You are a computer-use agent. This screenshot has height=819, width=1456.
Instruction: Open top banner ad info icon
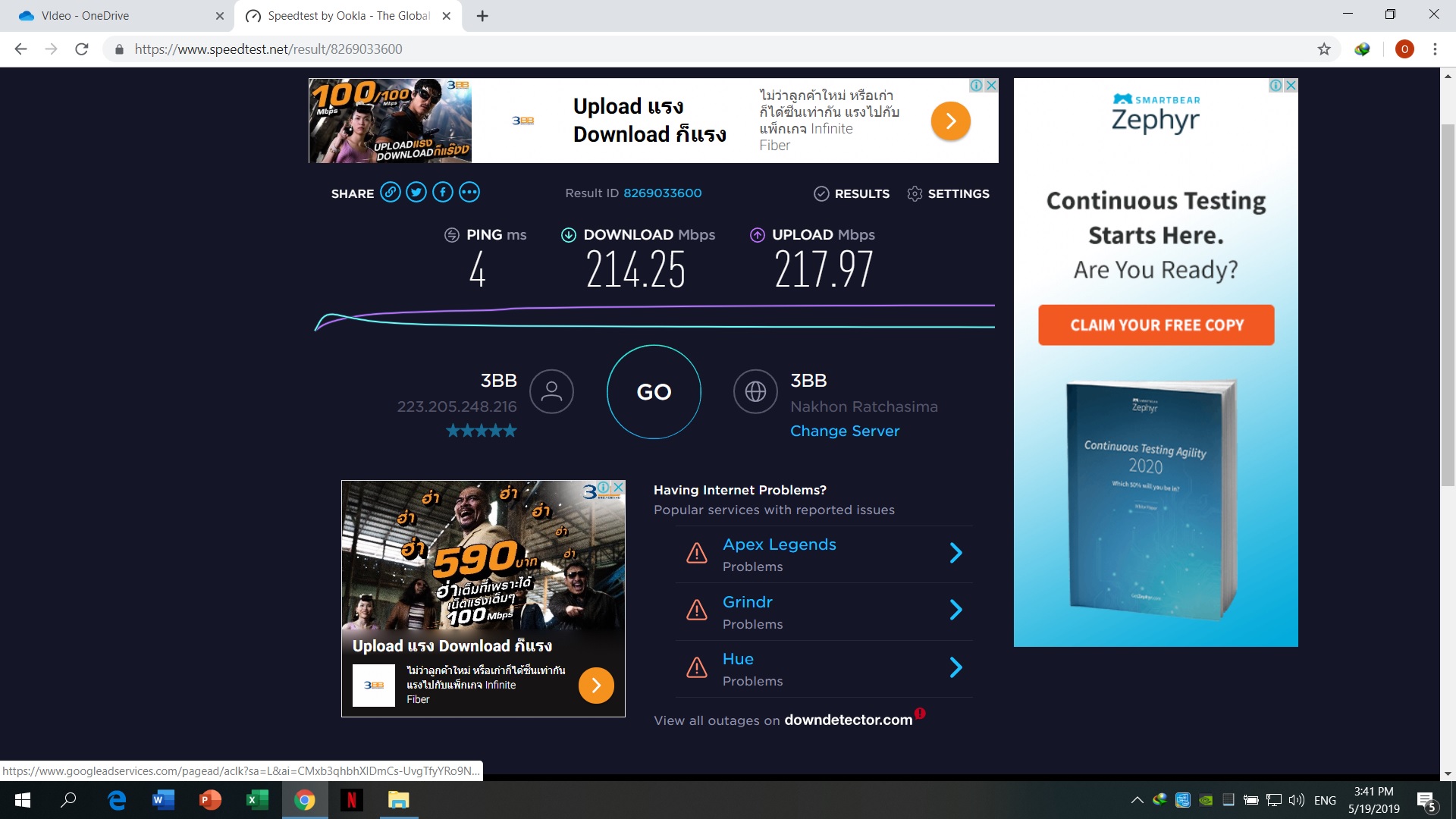point(977,86)
